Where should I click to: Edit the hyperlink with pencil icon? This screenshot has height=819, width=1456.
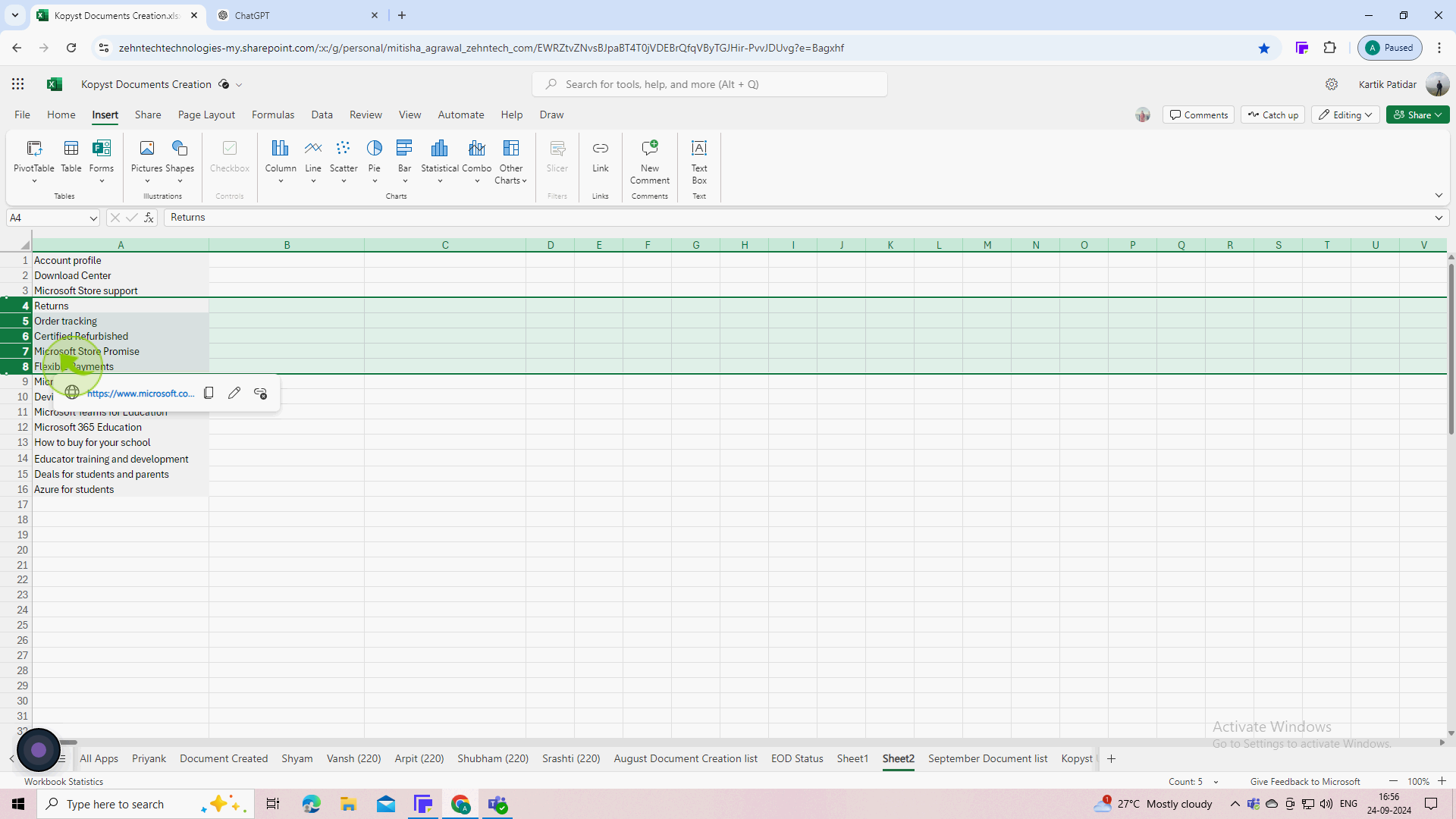click(234, 393)
